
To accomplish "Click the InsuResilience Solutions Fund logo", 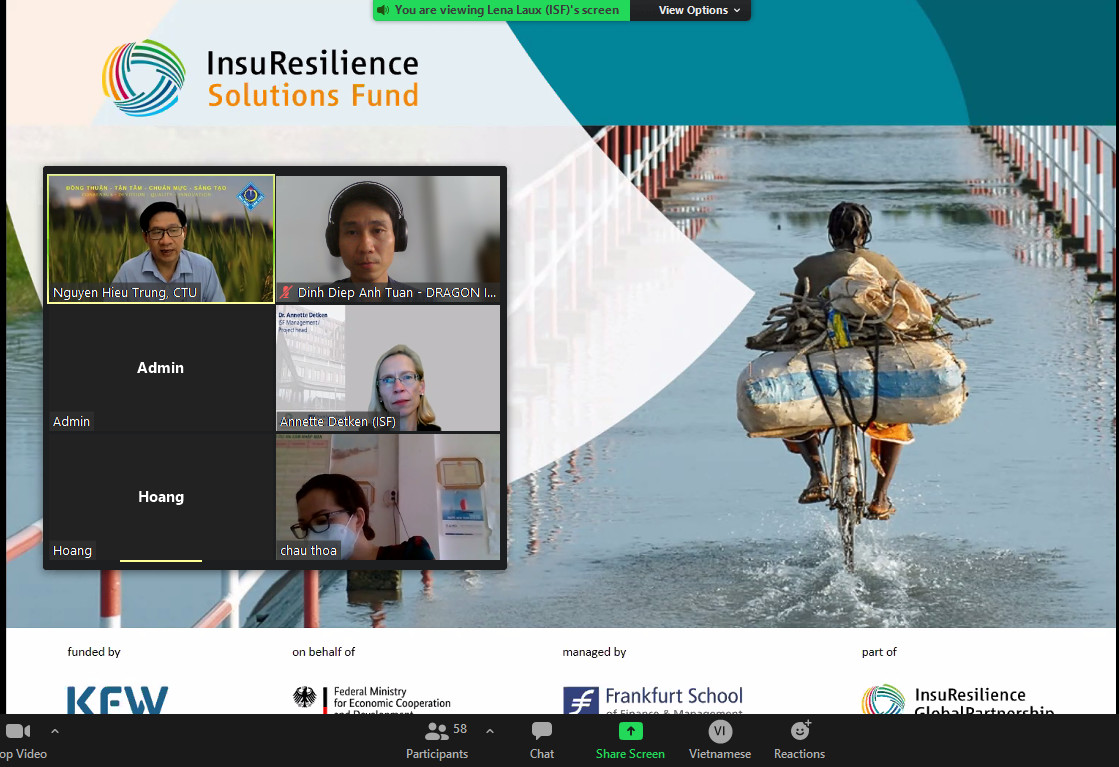I will pos(260,78).
